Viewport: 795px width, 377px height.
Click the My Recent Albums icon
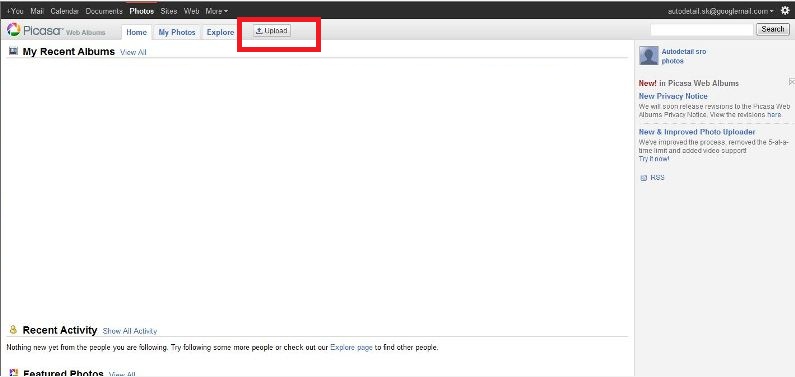pyautogui.click(x=13, y=51)
